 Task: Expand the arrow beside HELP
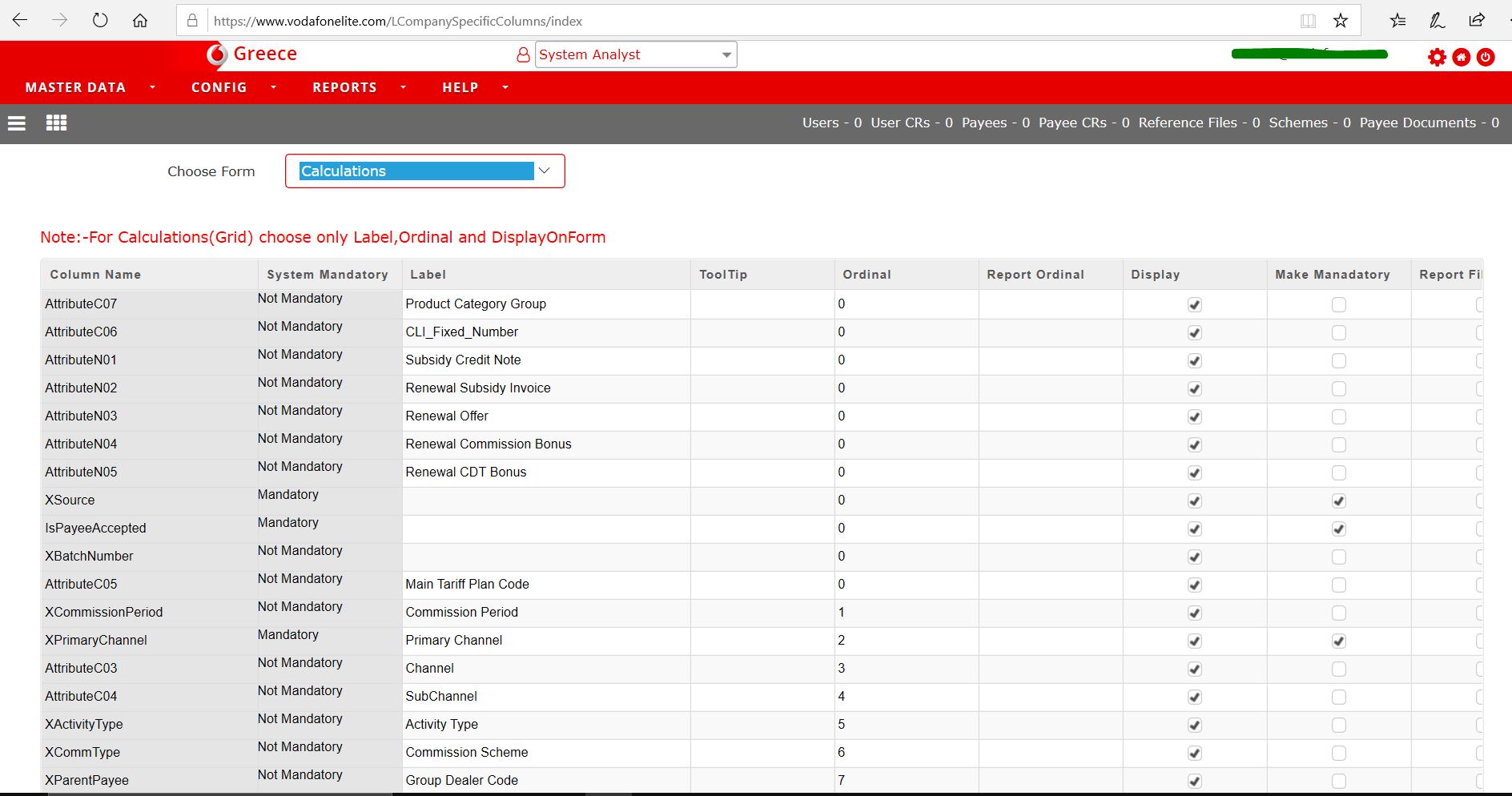(x=505, y=87)
